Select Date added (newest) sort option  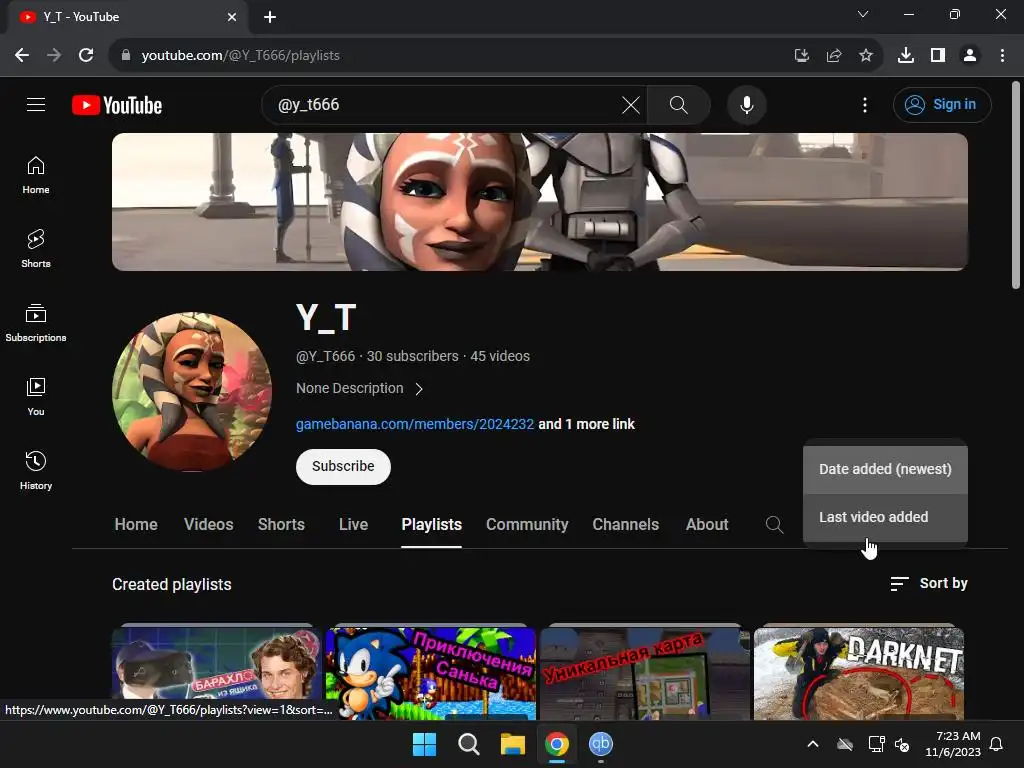pos(885,469)
